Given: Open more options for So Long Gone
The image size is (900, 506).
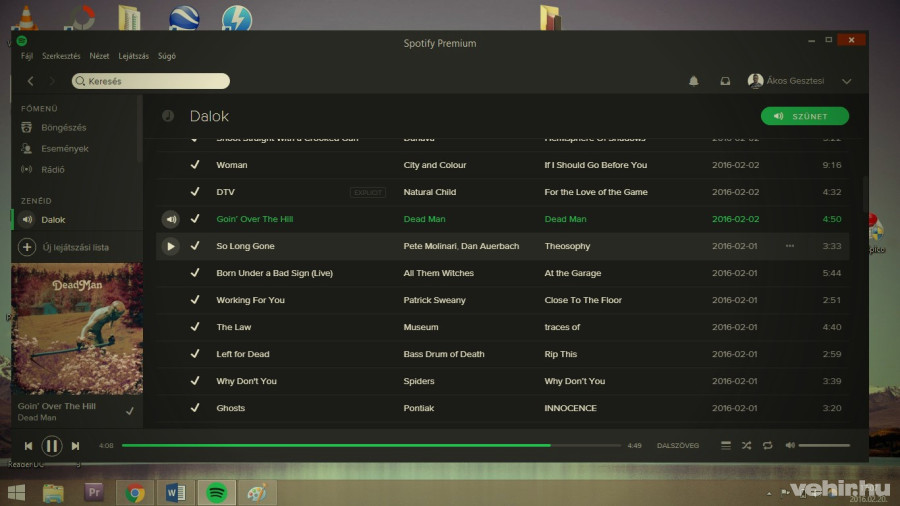Looking at the screenshot, I should pos(790,246).
